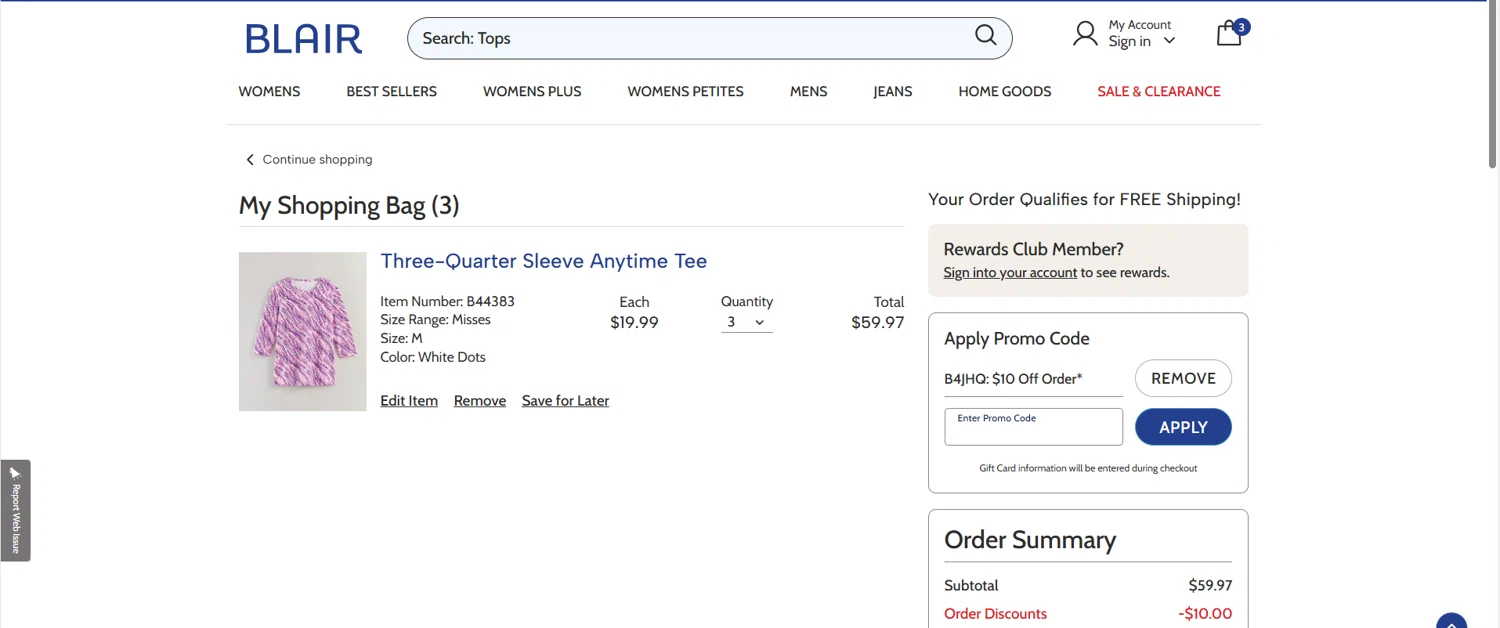The width and height of the screenshot is (1500, 628).
Task: Open the WOMENS PETITES category
Action: (x=685, y=91)
